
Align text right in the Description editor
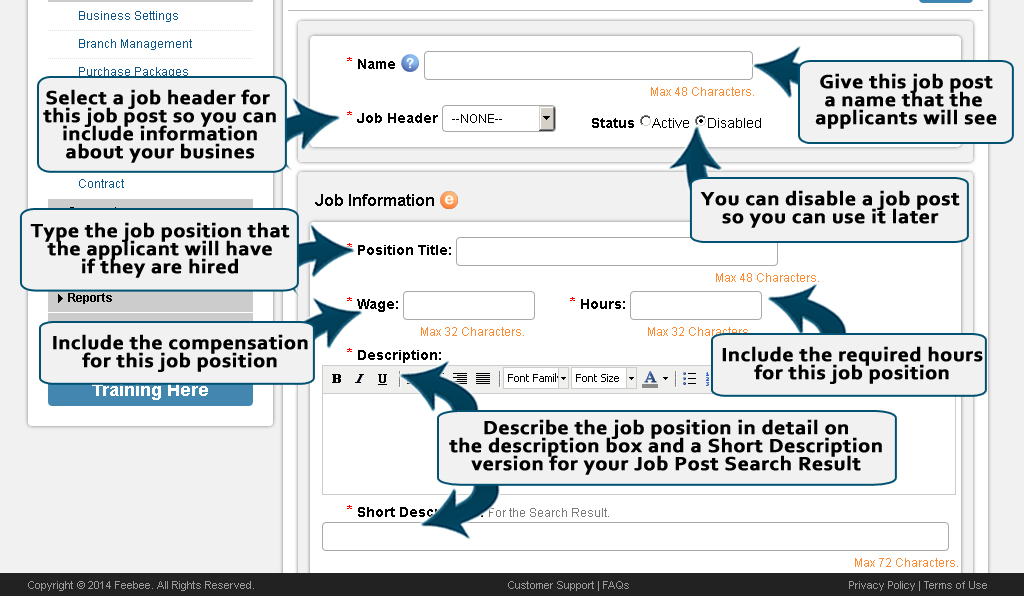(x=461, y=378)
